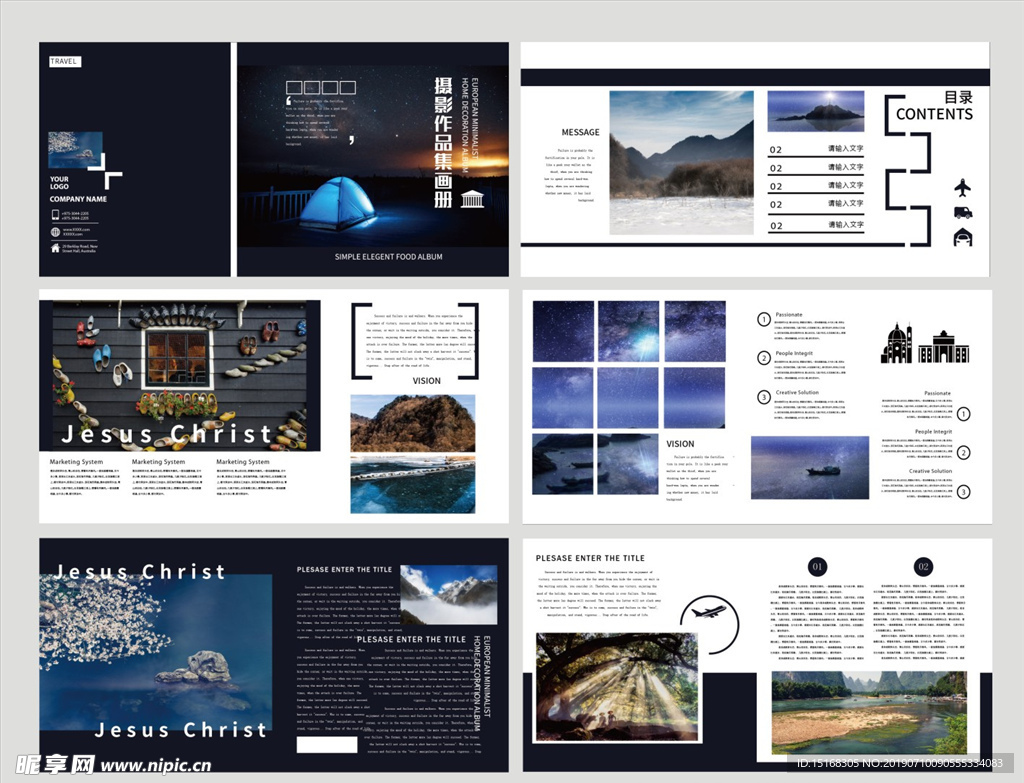Select the delivery truck icon on contents page
1024x783 pixels.
(963, 213)
